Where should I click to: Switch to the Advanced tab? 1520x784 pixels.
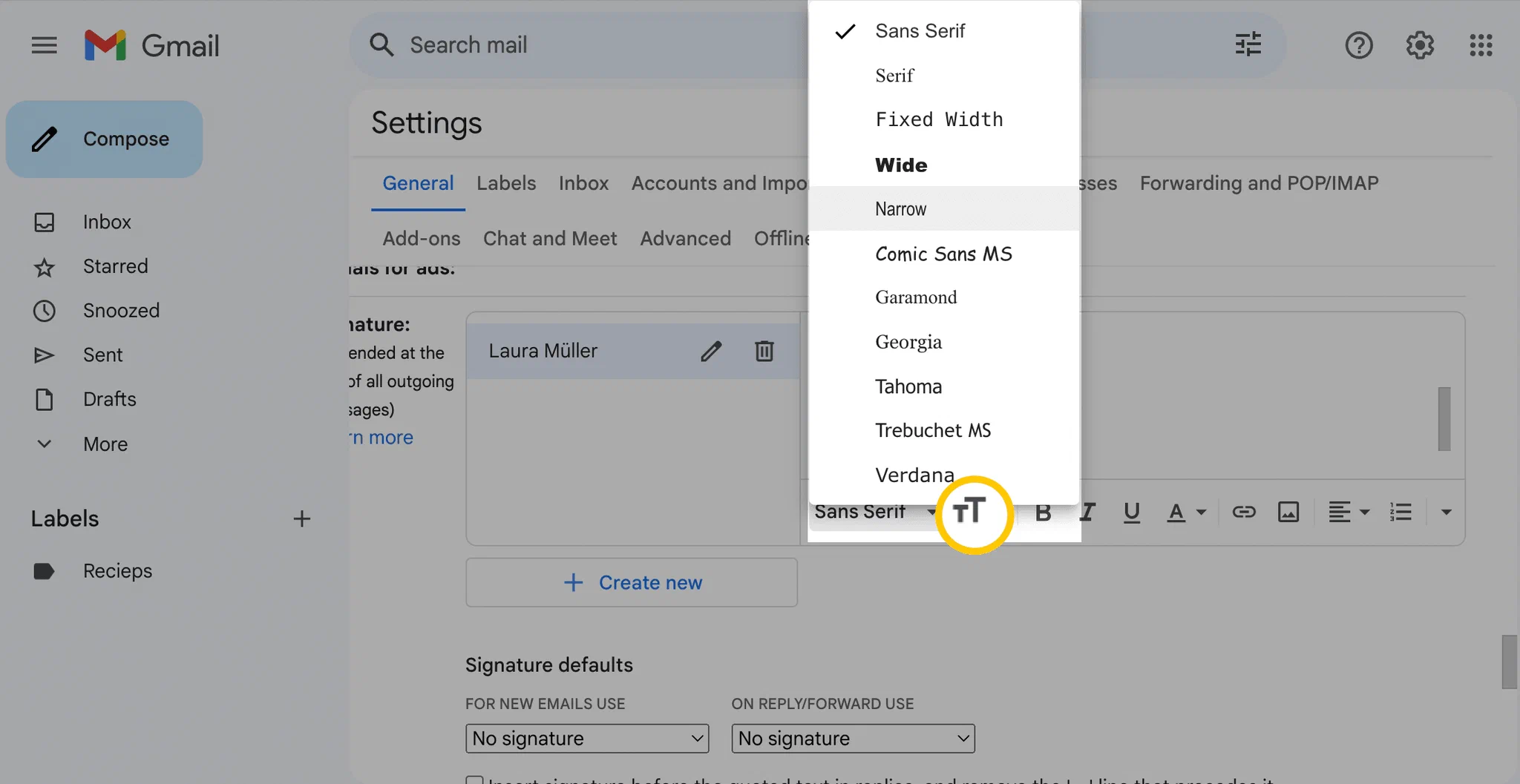click(685, 238)
